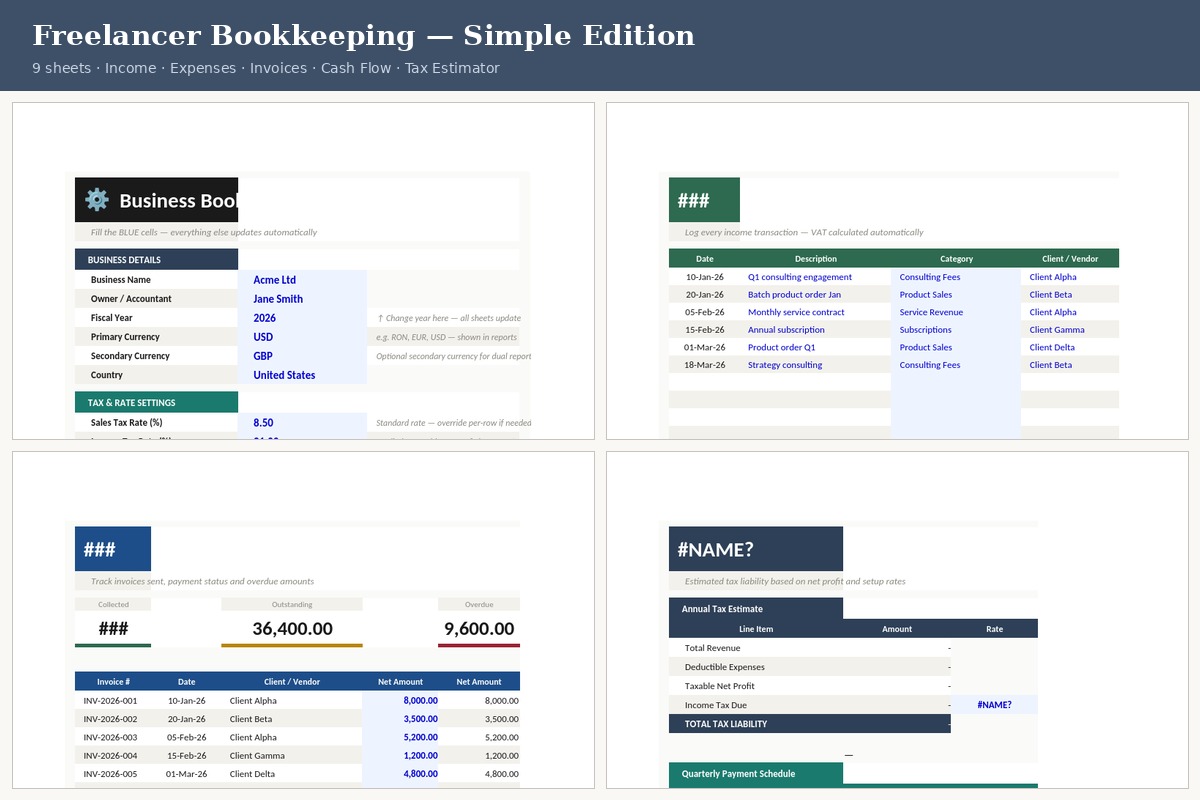Click the ### collected amount indicator
The image size is (1200, 800).
coord(113,628)
